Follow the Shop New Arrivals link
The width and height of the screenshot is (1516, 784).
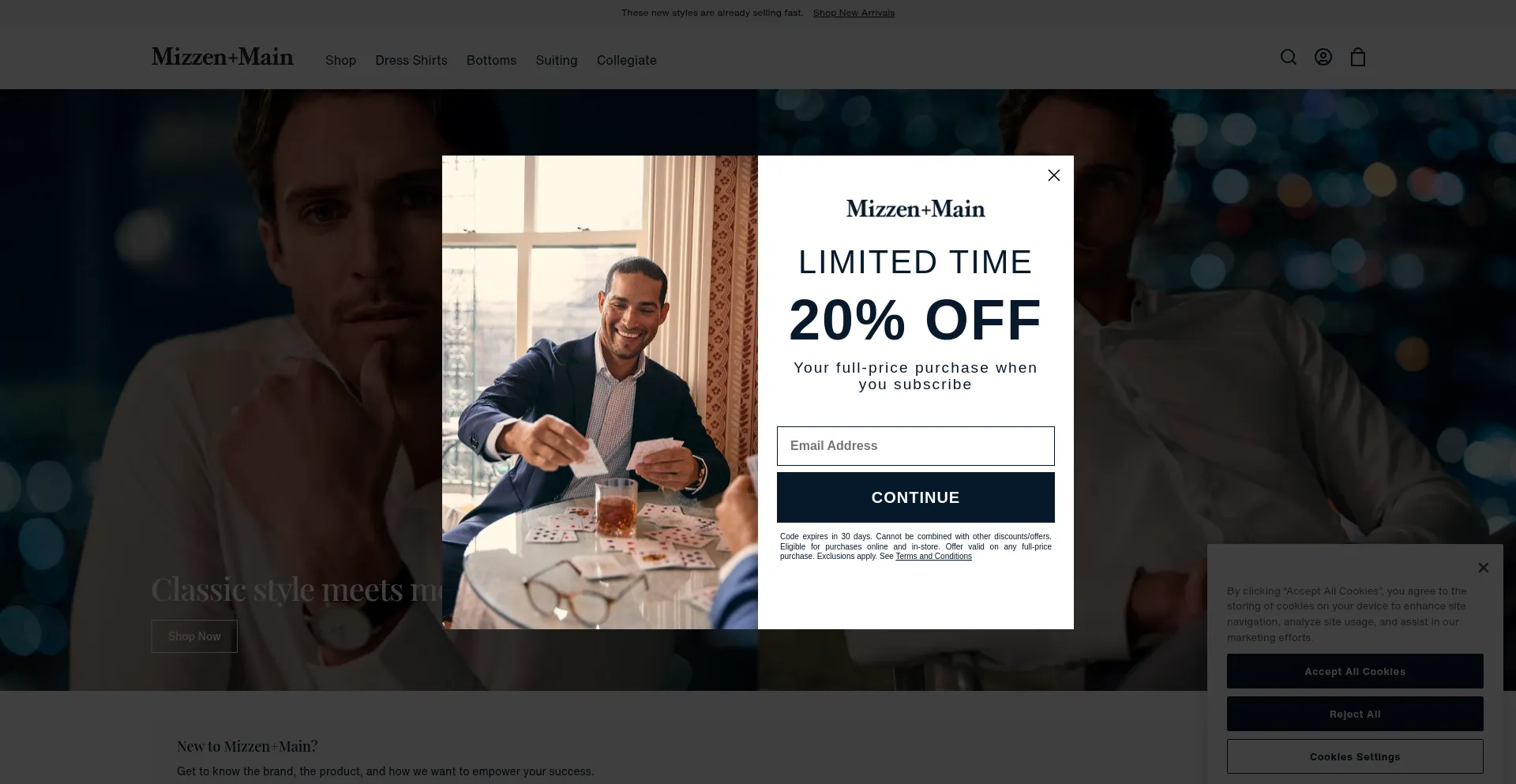coord(854,13)
